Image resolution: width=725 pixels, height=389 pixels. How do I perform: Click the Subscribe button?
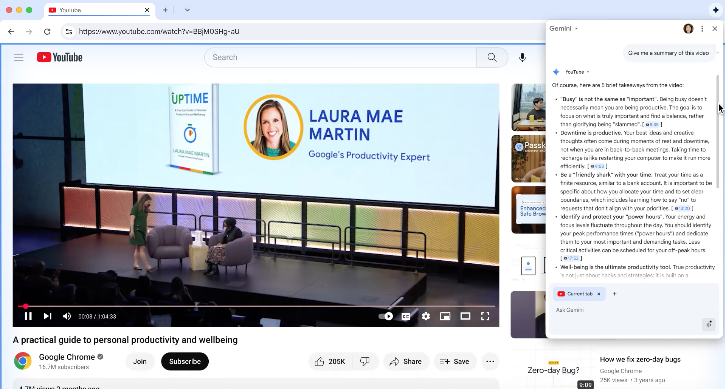(x=184, y=361)
